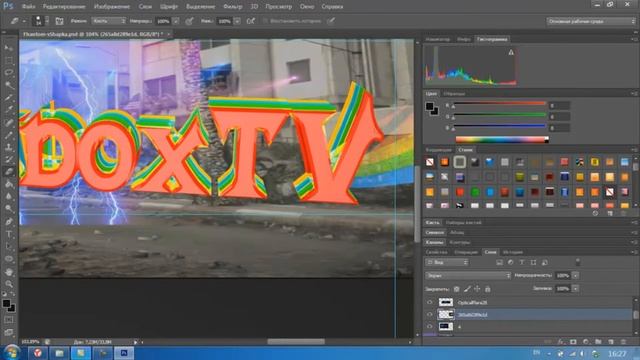This screenshot has width=640, height=360.
Task: Select the Magic Wand tool
Action: 9,85
